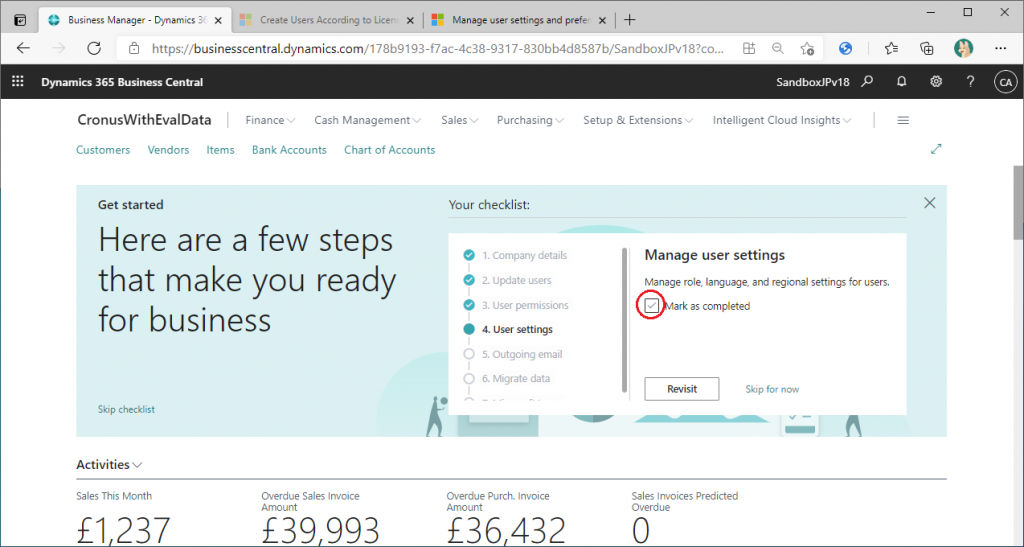Open the Vendors link
The image size is (1024, 547).
tap(168, 149)
